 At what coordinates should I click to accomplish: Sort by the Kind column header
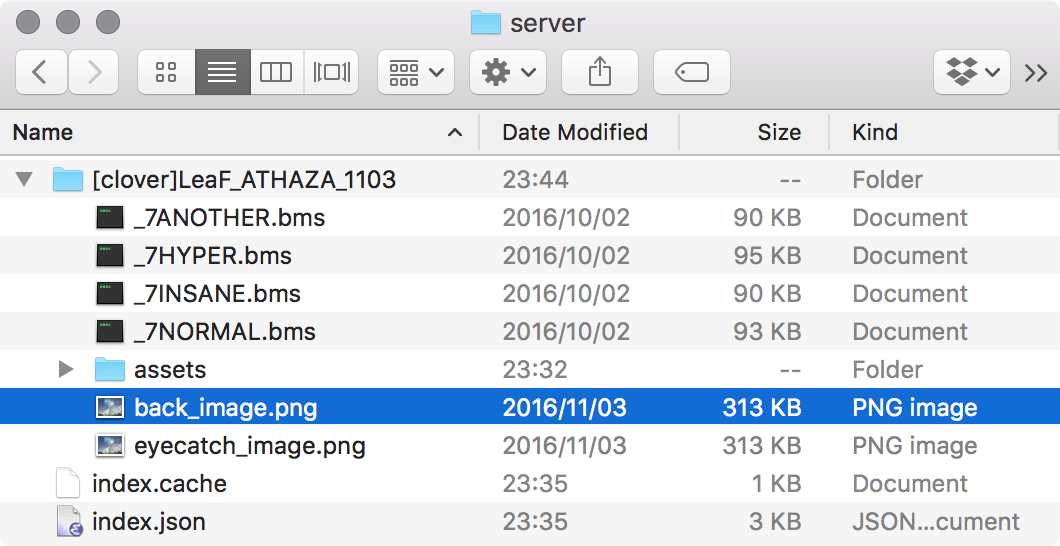click(x=944, y=132)
